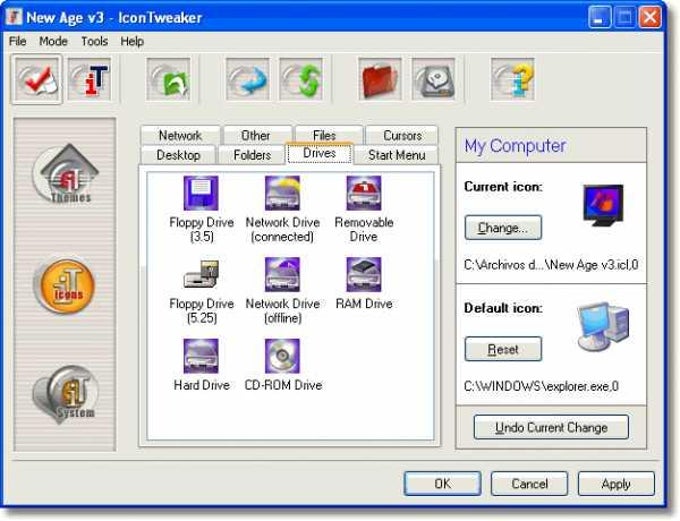Open the System sidebar section
The height and width of the screenshot is (521, 680).
click(x=65, y=394)
